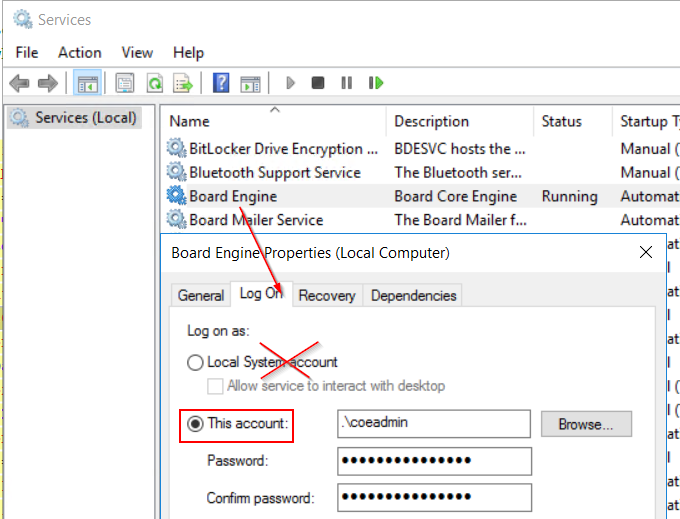680x519 pixels.
Task: Click the Running status of Board Engine
Action: point(569,196)
